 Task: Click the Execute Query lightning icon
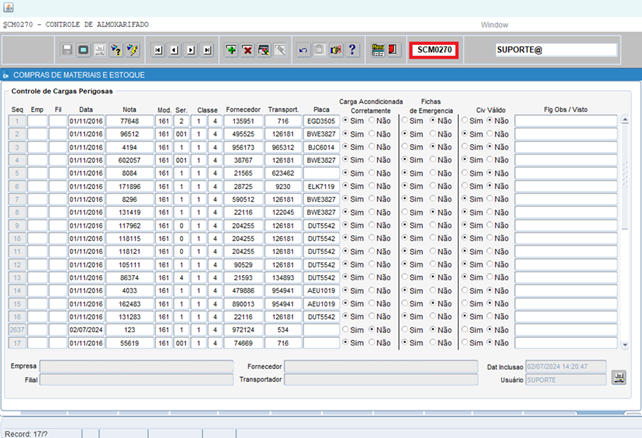pyautogui.click(x=132, y=50)
